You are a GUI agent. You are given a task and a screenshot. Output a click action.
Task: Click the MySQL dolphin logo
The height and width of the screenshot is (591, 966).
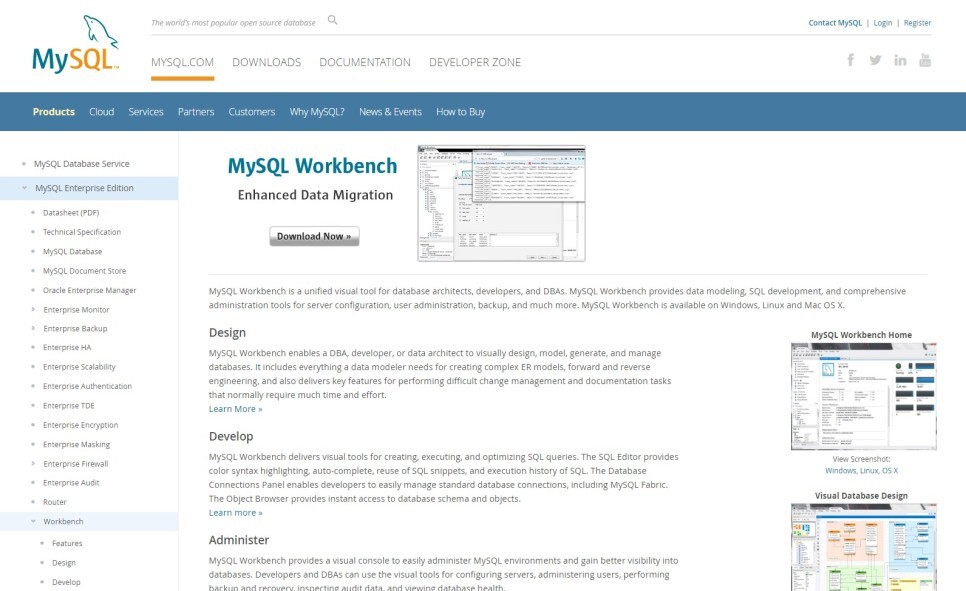[75, 44]
